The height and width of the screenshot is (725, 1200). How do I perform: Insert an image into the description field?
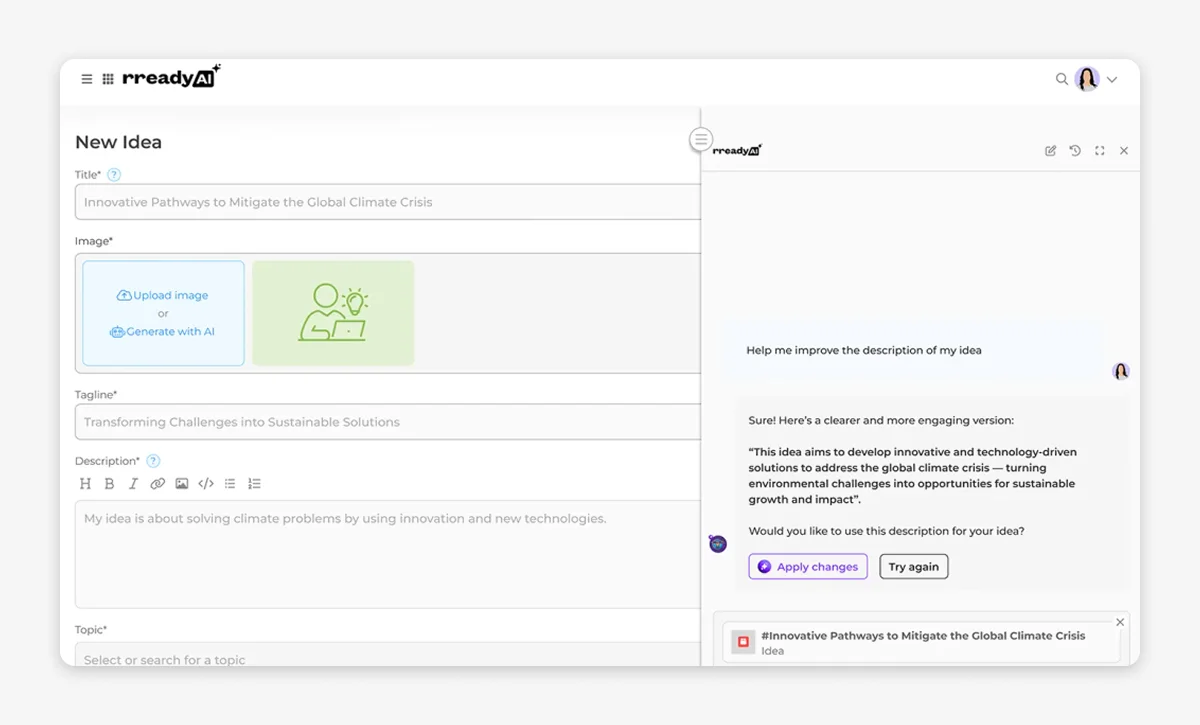coord(181,483)
